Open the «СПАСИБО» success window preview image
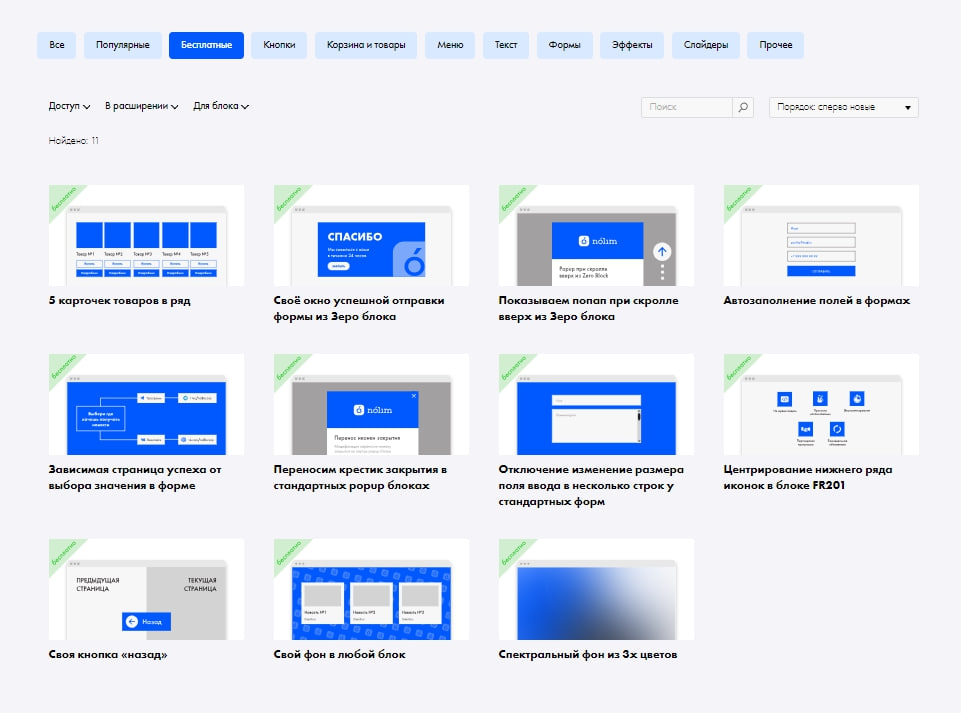Viewport: 961px width, 713px height. (x=371, y=236)
